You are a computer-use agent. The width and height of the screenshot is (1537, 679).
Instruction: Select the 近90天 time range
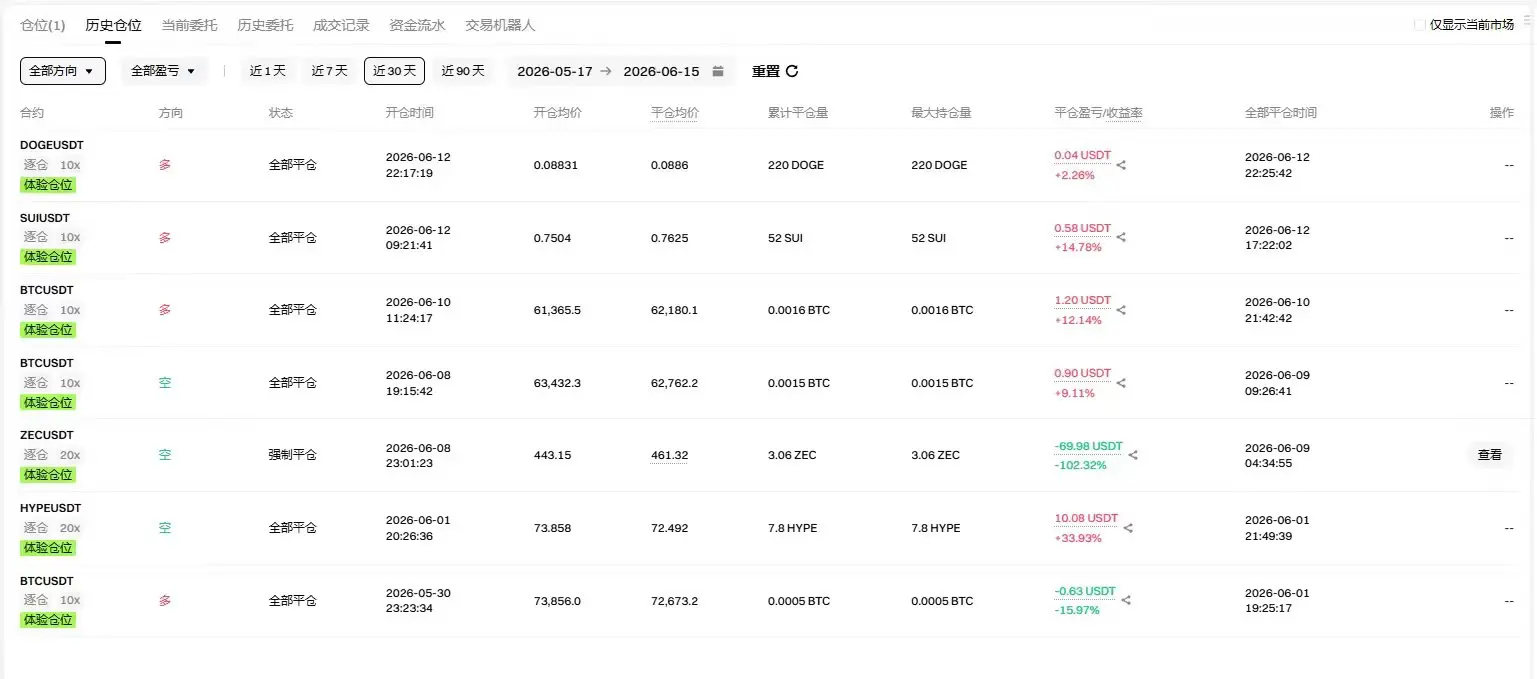(x=463, y=71)
